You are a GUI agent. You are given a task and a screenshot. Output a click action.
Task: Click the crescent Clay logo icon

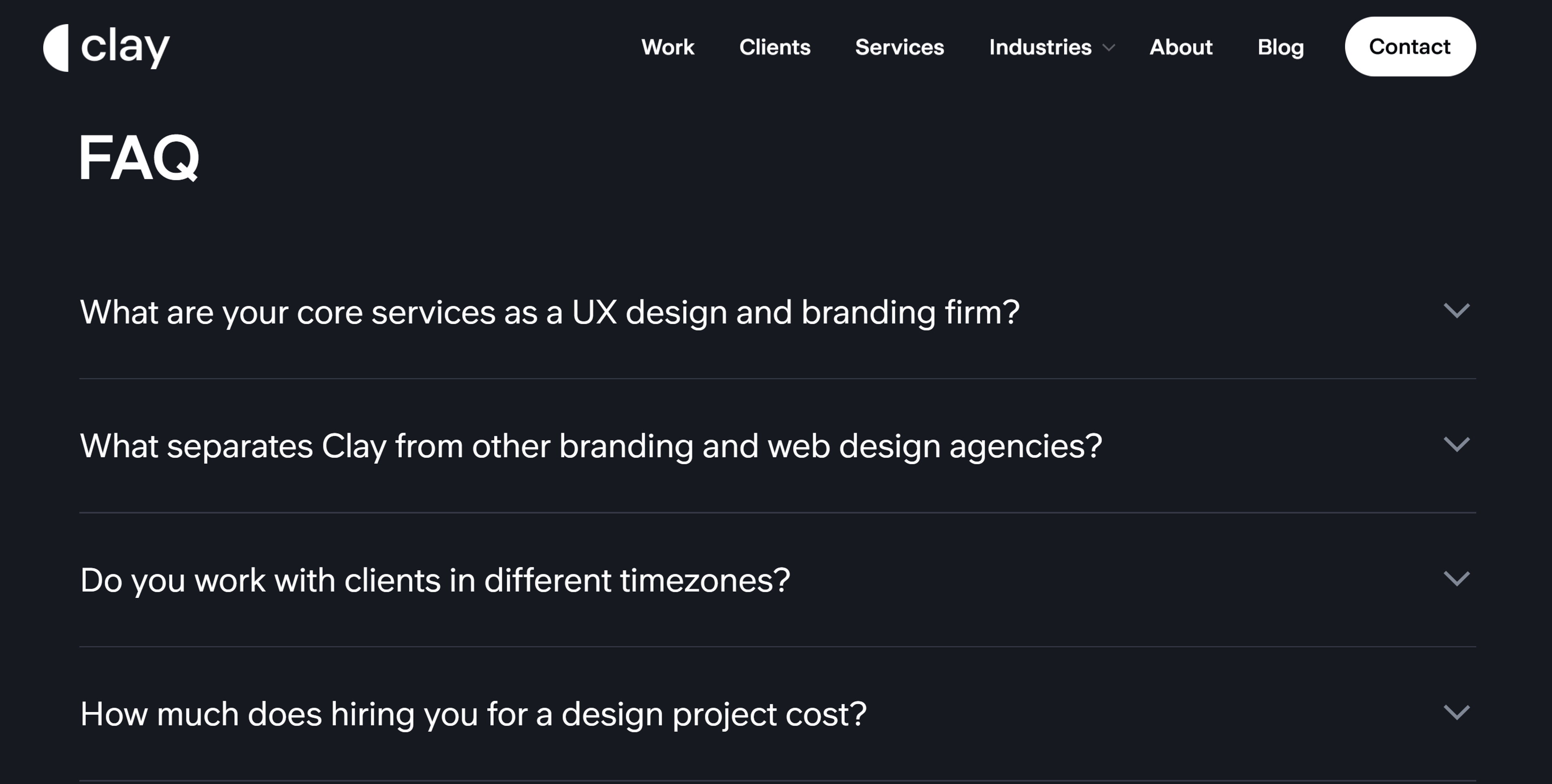[x=57, y=47]
